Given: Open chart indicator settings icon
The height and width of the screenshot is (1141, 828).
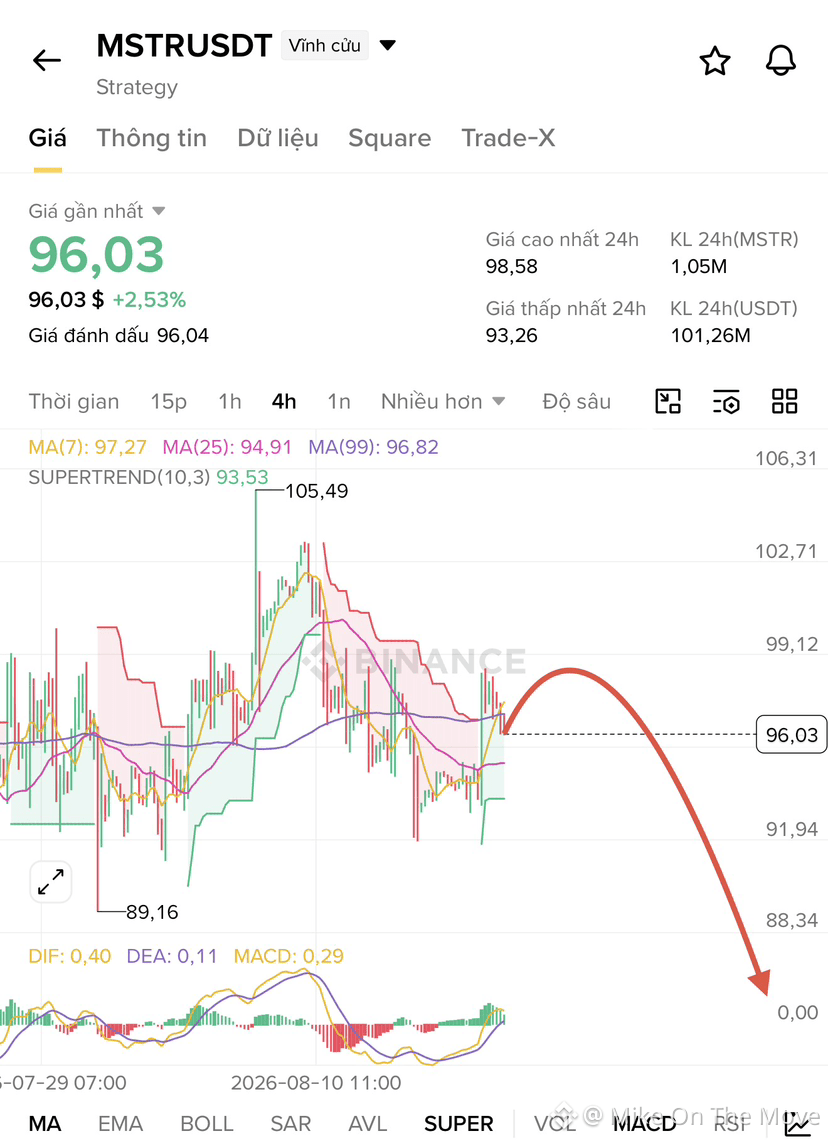Looking at the screenshot, I should tap(726, 401).
